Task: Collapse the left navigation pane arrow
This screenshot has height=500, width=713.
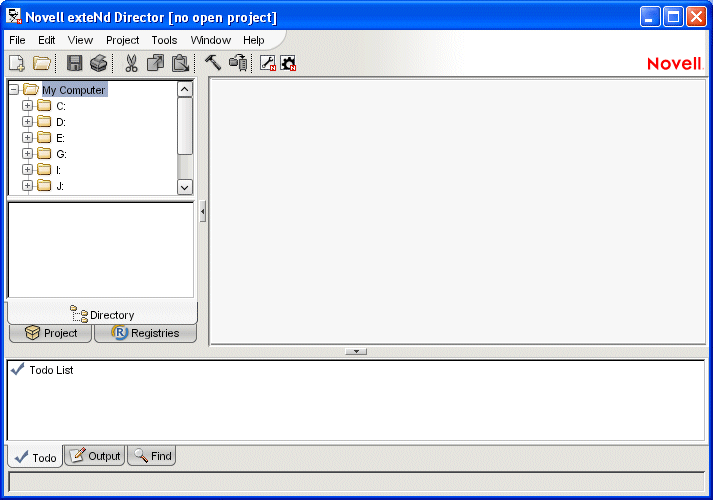Action: 202,211
